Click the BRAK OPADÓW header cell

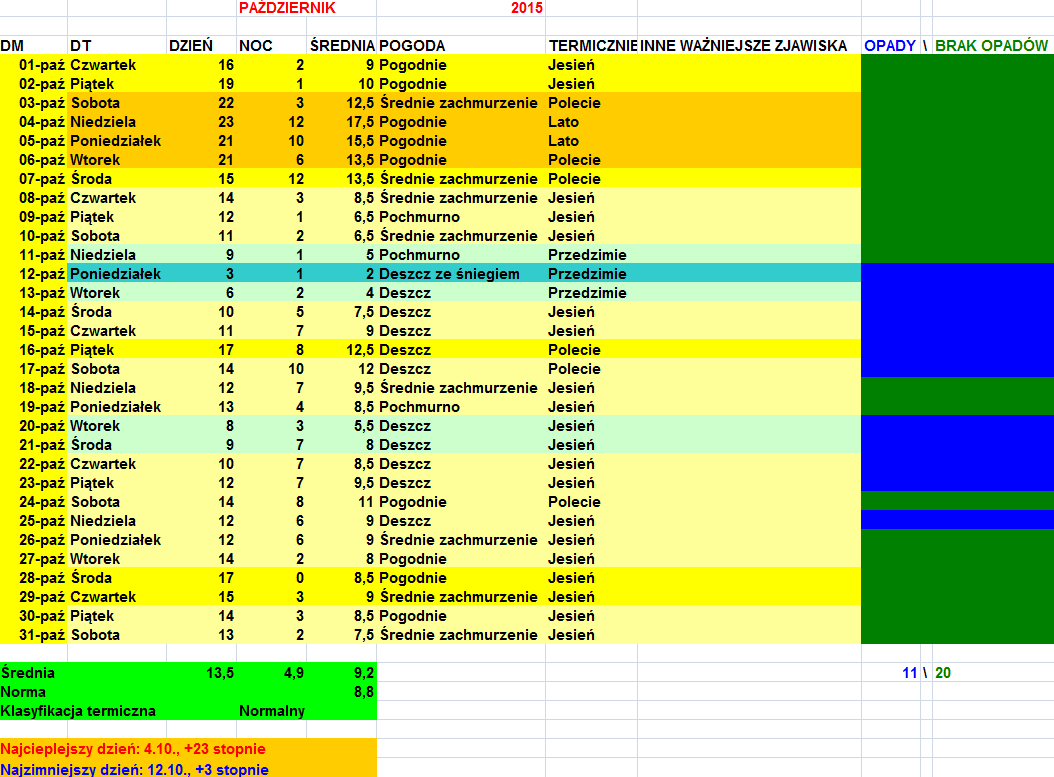(x=991, y=46)
